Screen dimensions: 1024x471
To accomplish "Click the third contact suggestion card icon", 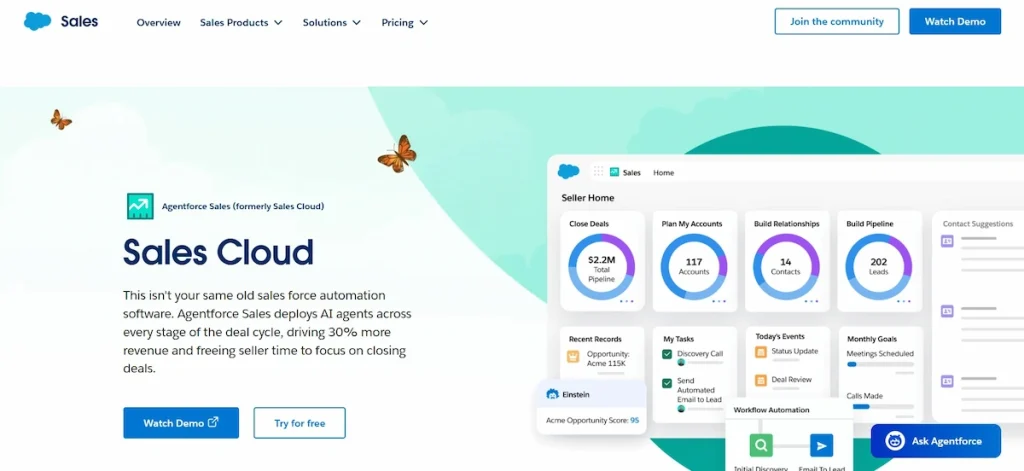I will (947, 381).
